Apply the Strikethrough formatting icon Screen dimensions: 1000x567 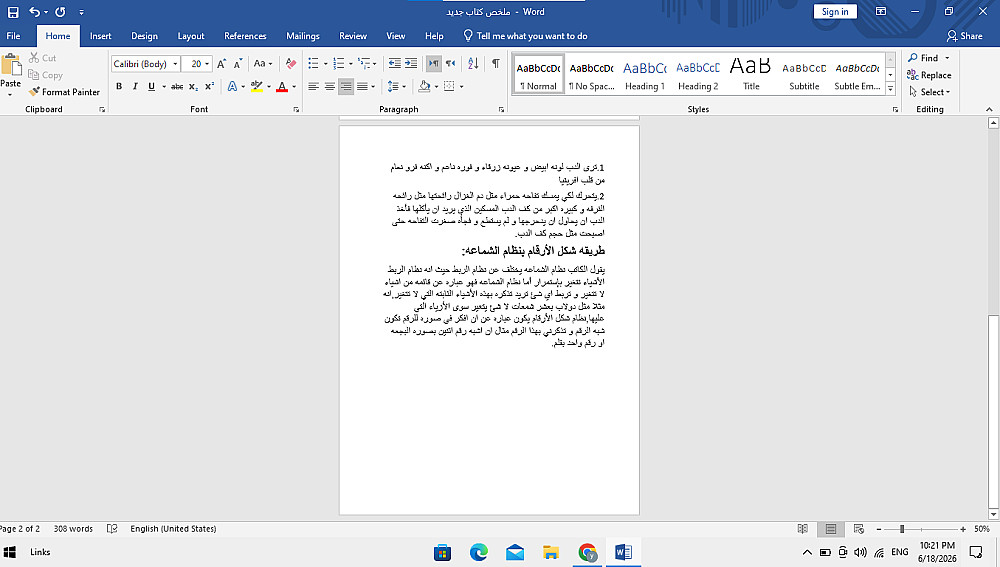[x=177, y=86]
